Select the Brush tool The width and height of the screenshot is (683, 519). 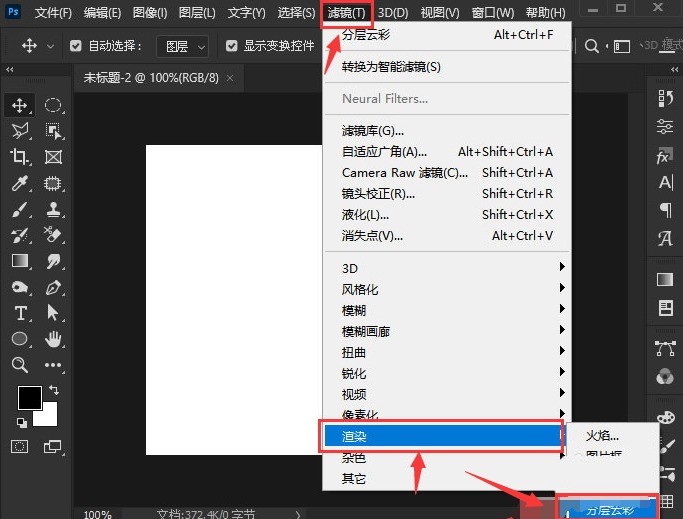[20, 209]
